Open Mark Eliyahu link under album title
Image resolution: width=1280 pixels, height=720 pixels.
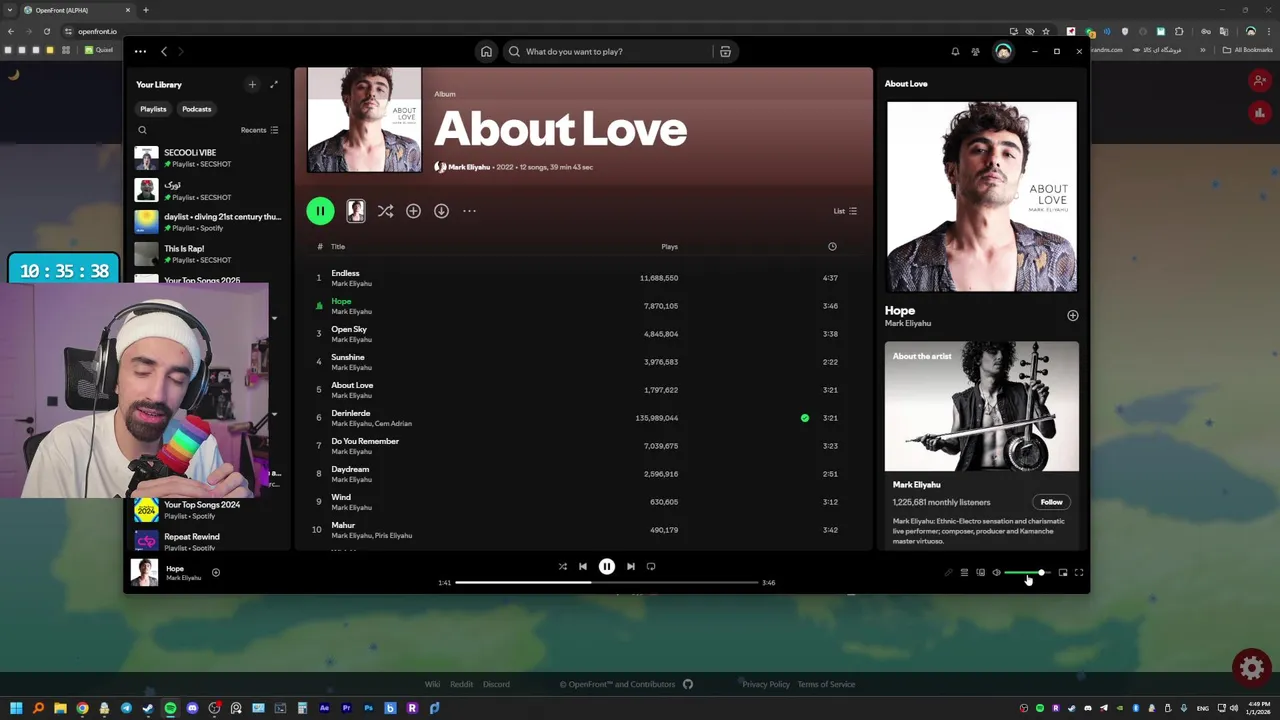[x=469, y=167]
